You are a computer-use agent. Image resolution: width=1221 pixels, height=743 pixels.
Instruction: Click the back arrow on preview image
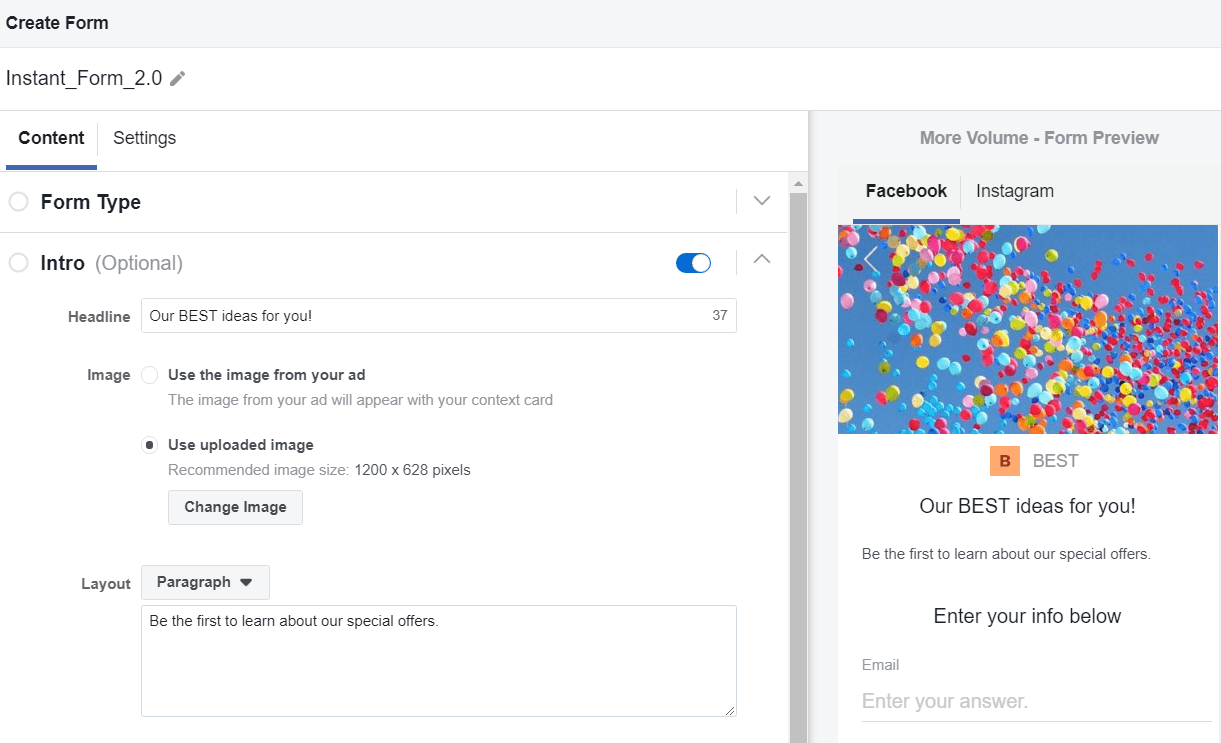(871, 259)
